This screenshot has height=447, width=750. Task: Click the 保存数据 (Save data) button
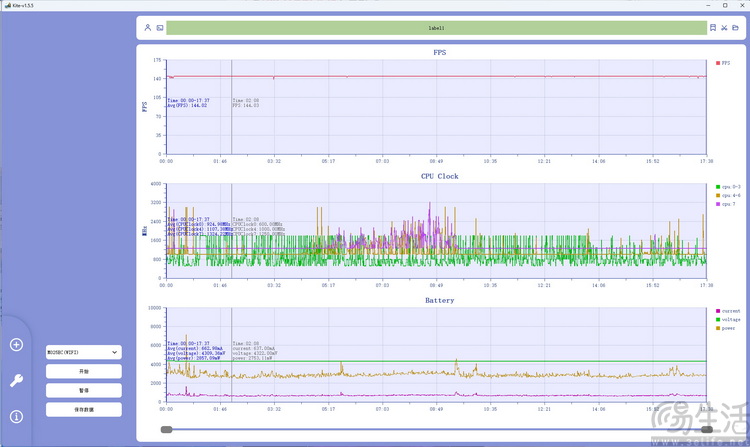[84, 410]
